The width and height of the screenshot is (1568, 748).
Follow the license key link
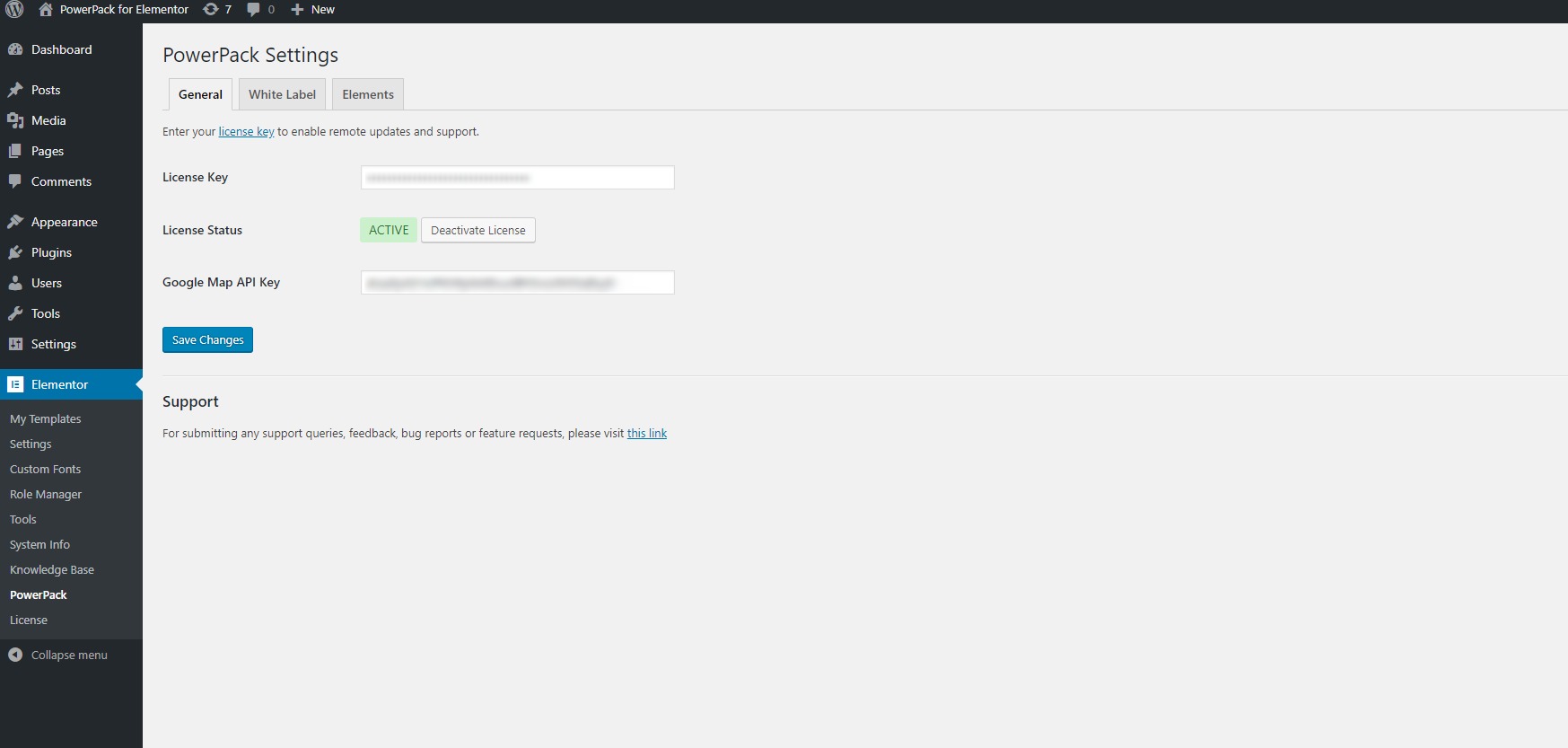(x=246, y=131)
